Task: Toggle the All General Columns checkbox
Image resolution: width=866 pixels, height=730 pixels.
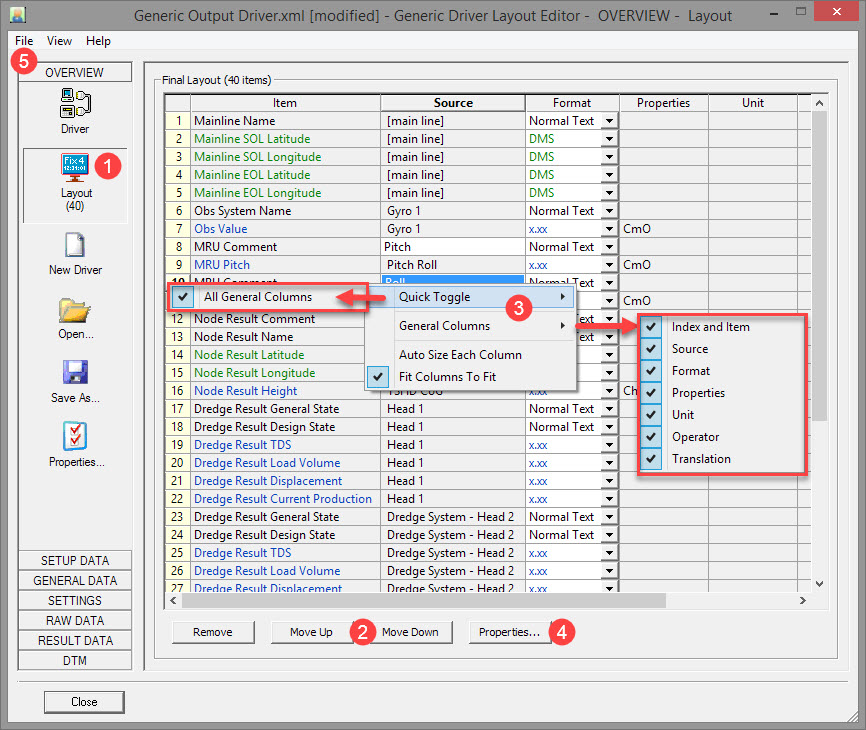Action: pos(182,297)
